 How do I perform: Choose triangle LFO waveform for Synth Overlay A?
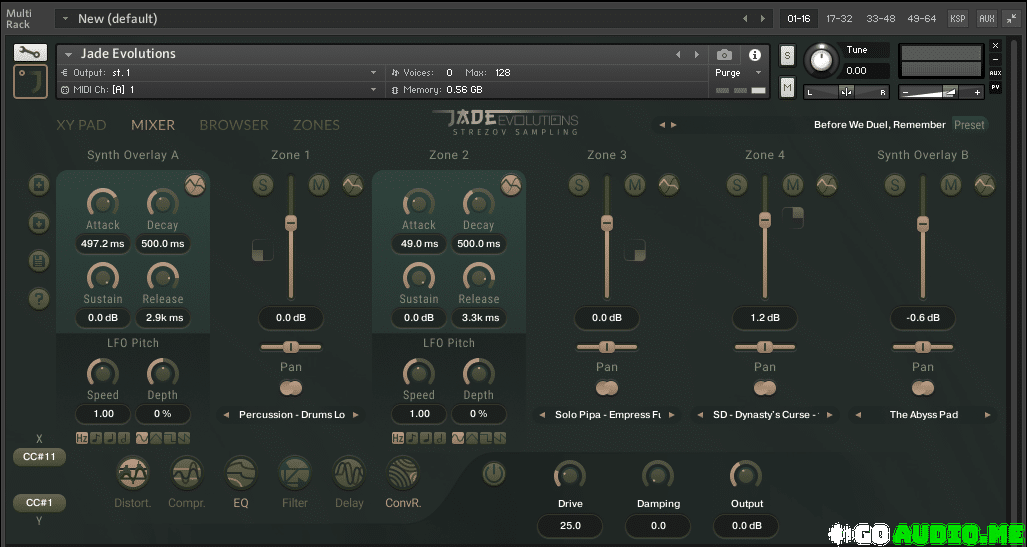coord(156,438)
